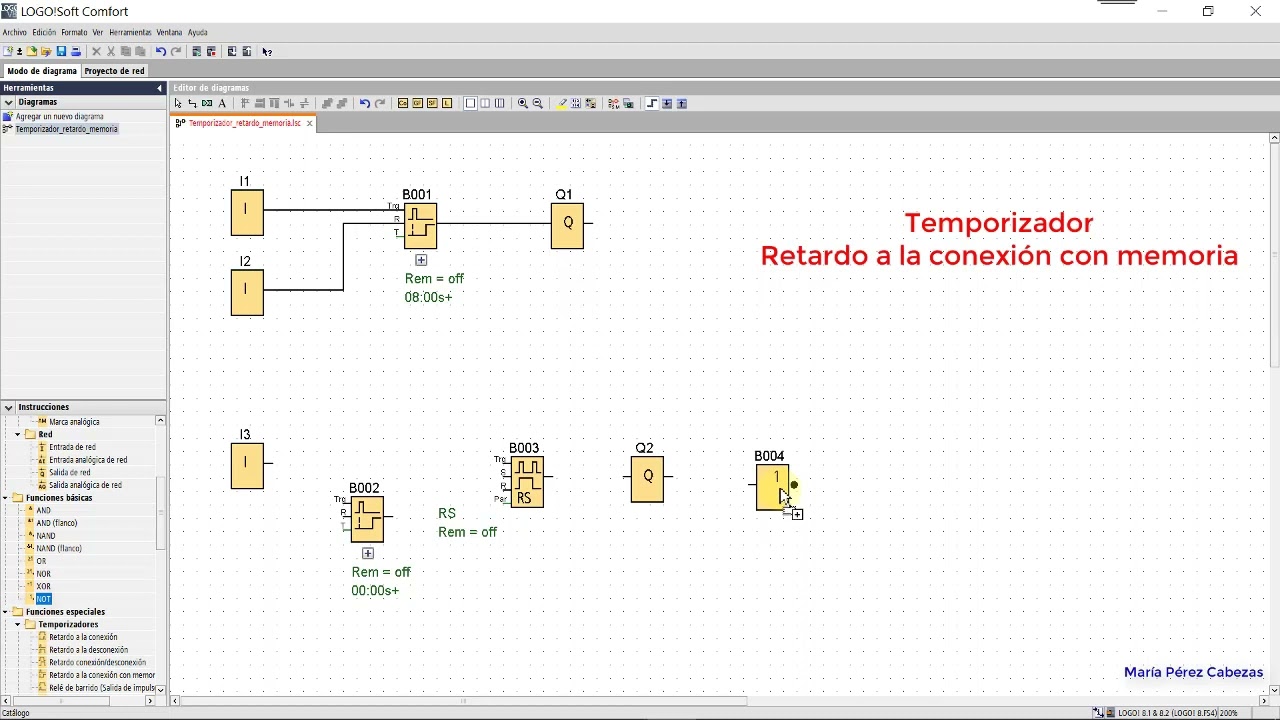
Task: Split view into three windows
Action: tap(499, 103)
